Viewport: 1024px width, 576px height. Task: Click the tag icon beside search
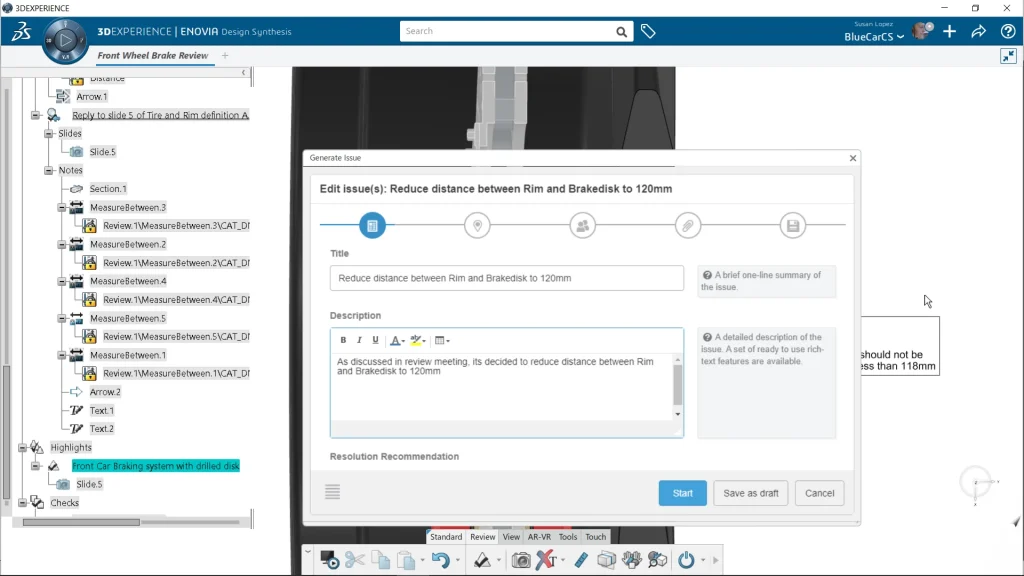tap(648, 32)
